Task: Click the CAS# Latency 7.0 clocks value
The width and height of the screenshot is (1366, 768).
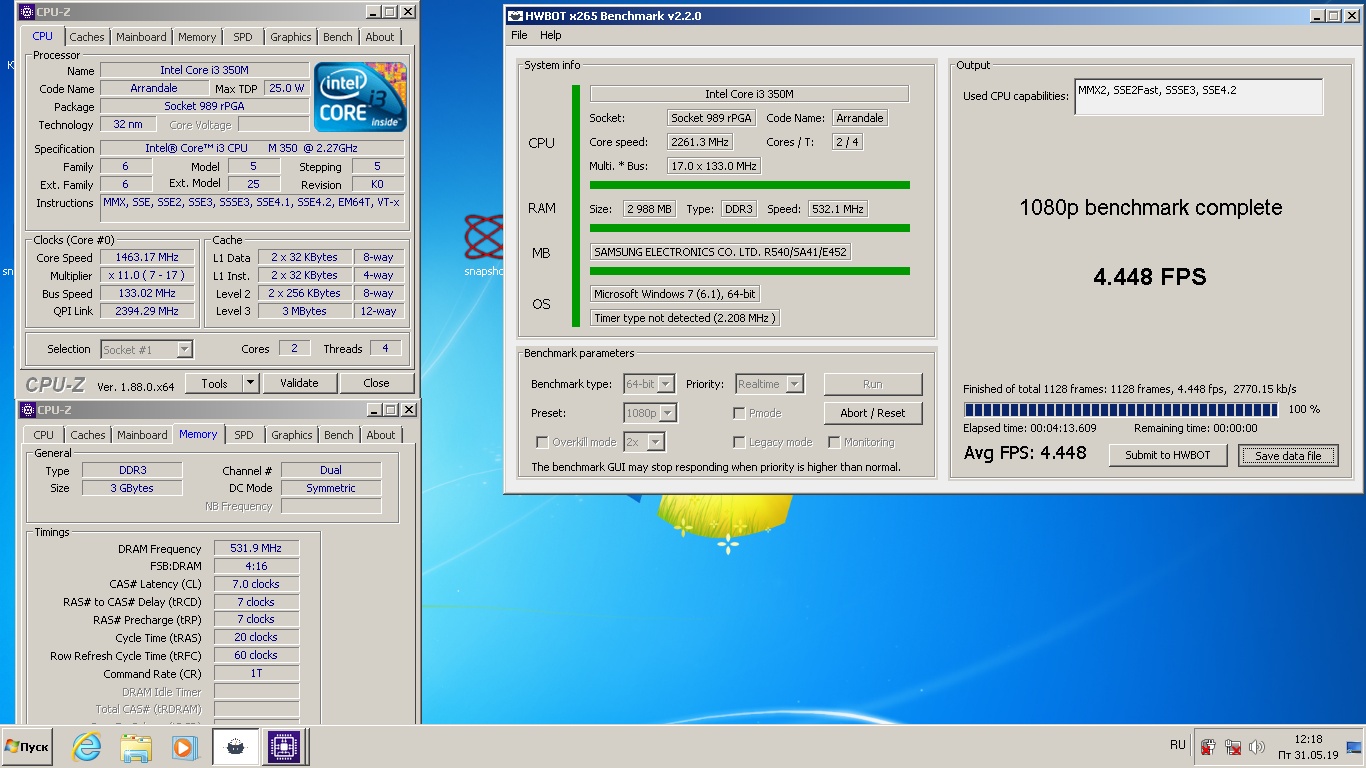Action: point(256,584)
